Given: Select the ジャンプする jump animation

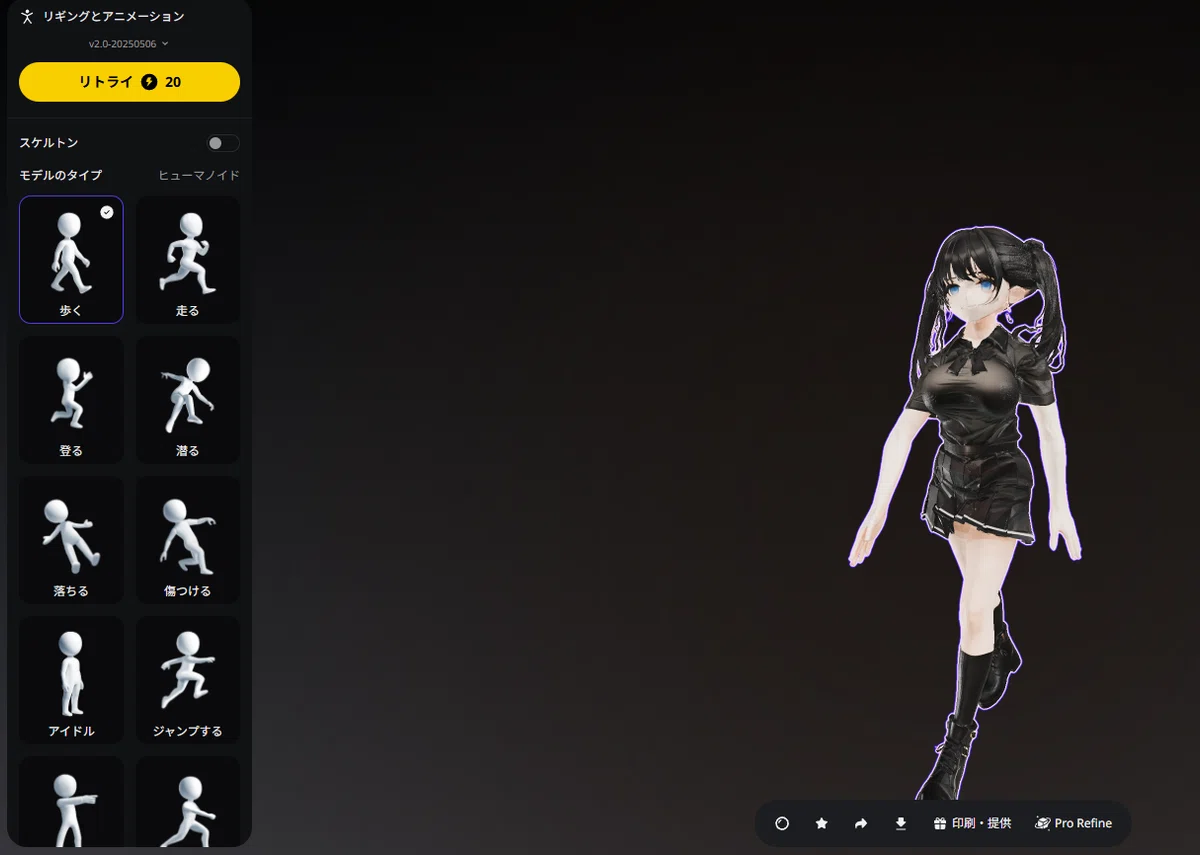Looking at the screenshot, I should 188,680.
